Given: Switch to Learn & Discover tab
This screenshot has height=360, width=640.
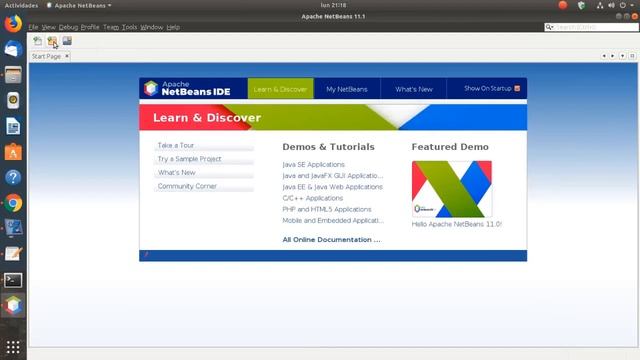Looking at the screenshot, I should click(x=280, y=89).
